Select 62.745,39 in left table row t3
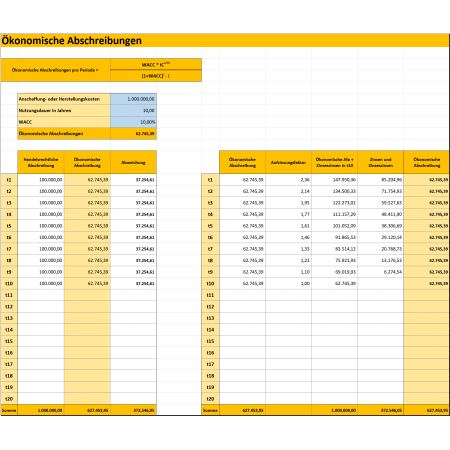450x450 pixels. click(87, 203)
